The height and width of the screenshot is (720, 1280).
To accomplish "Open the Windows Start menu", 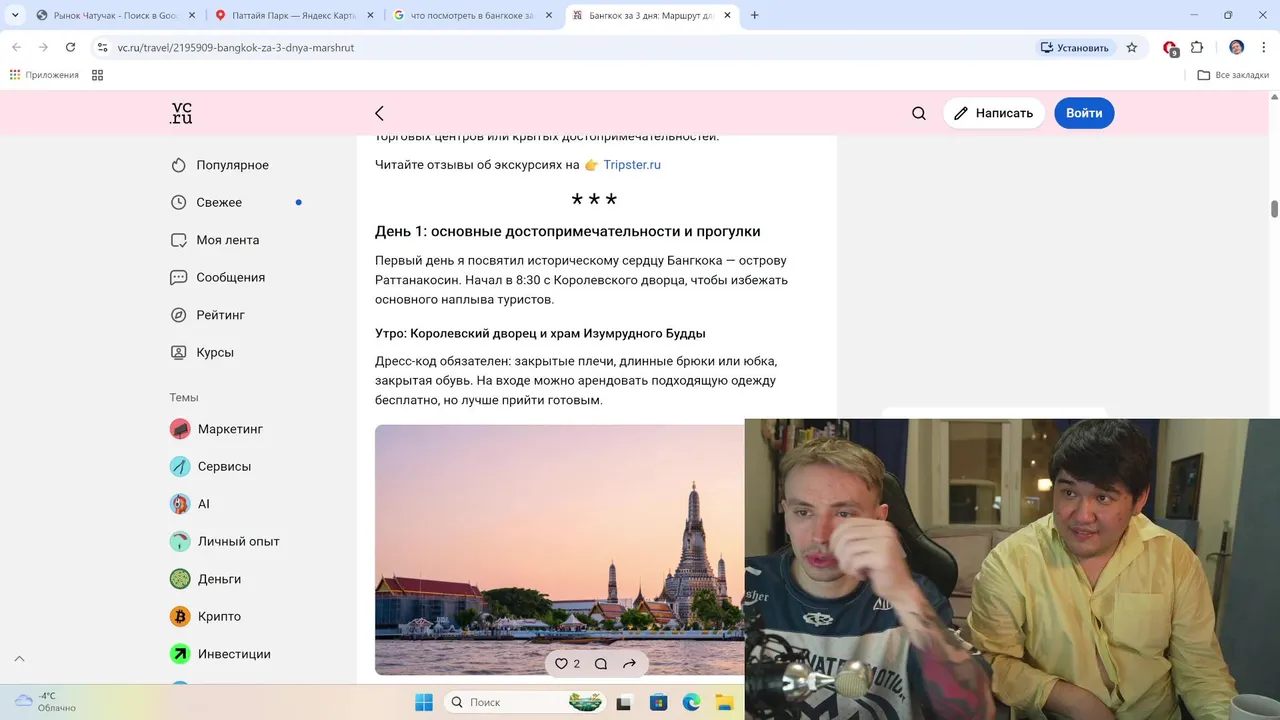I will click(x=424, y=702).
